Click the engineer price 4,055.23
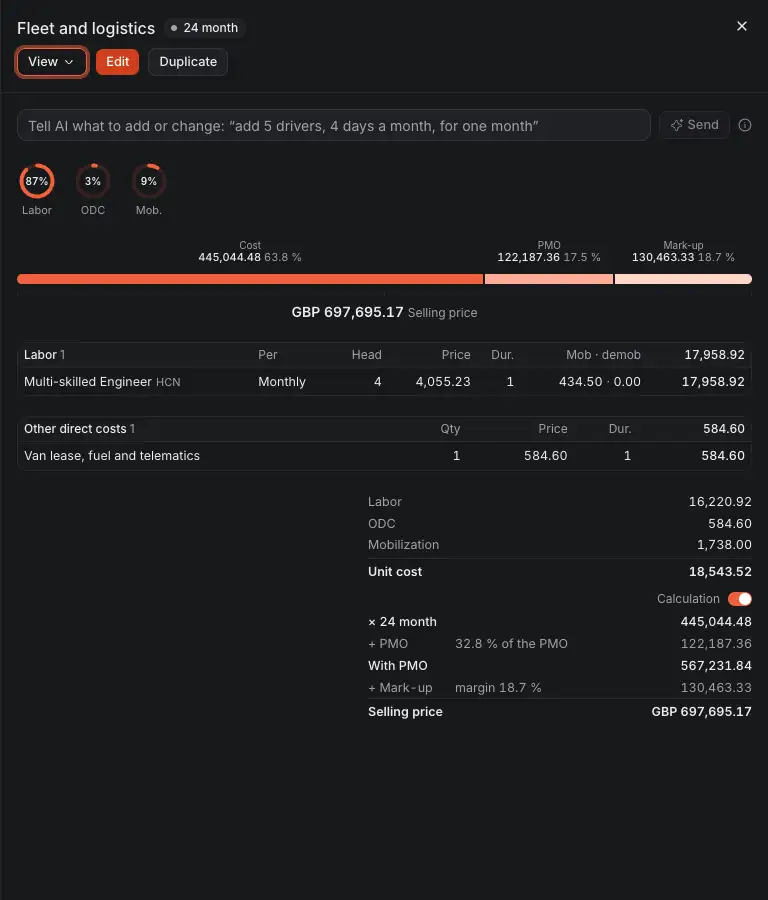 point(443,382)
